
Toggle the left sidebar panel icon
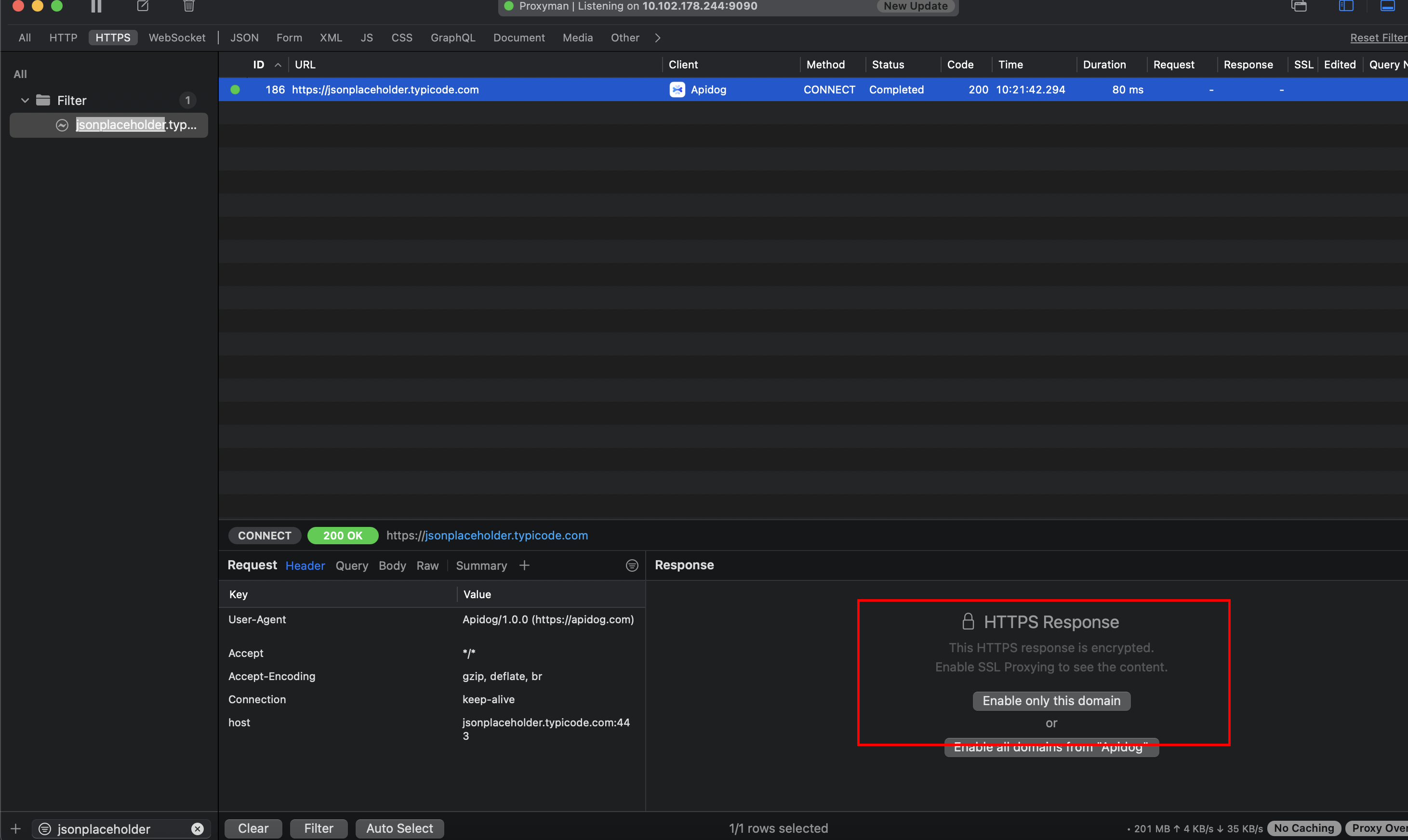(x=1346, y=6)
